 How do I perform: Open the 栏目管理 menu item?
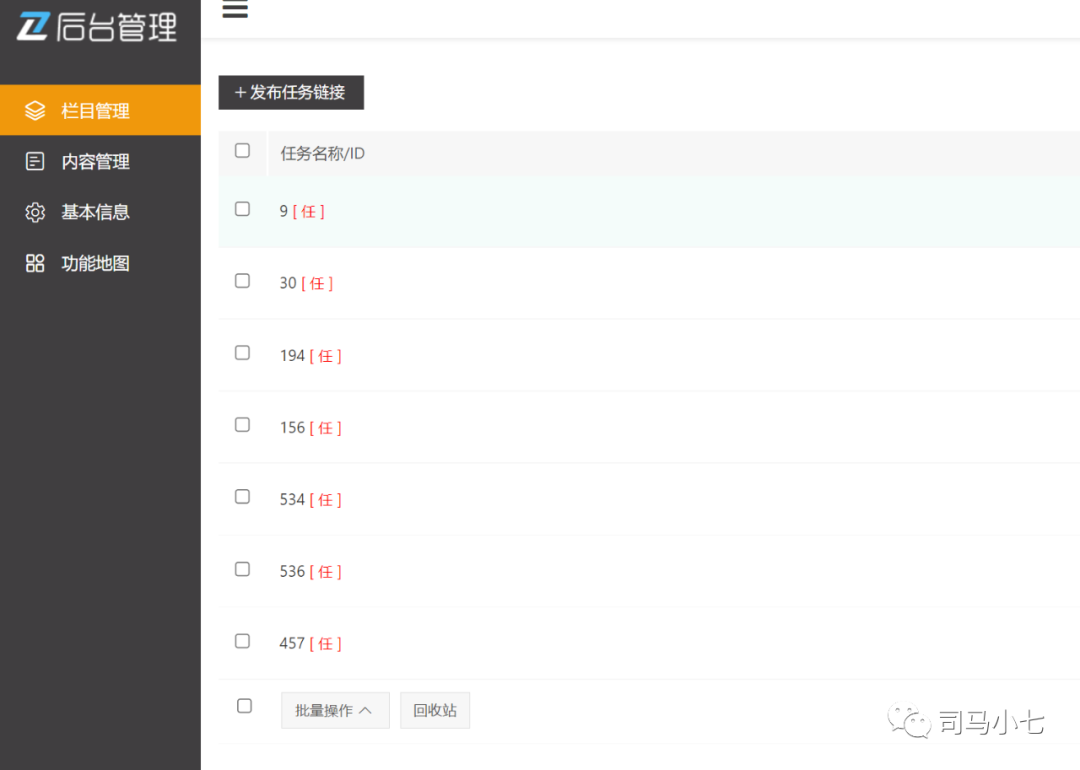coord(101,110)
